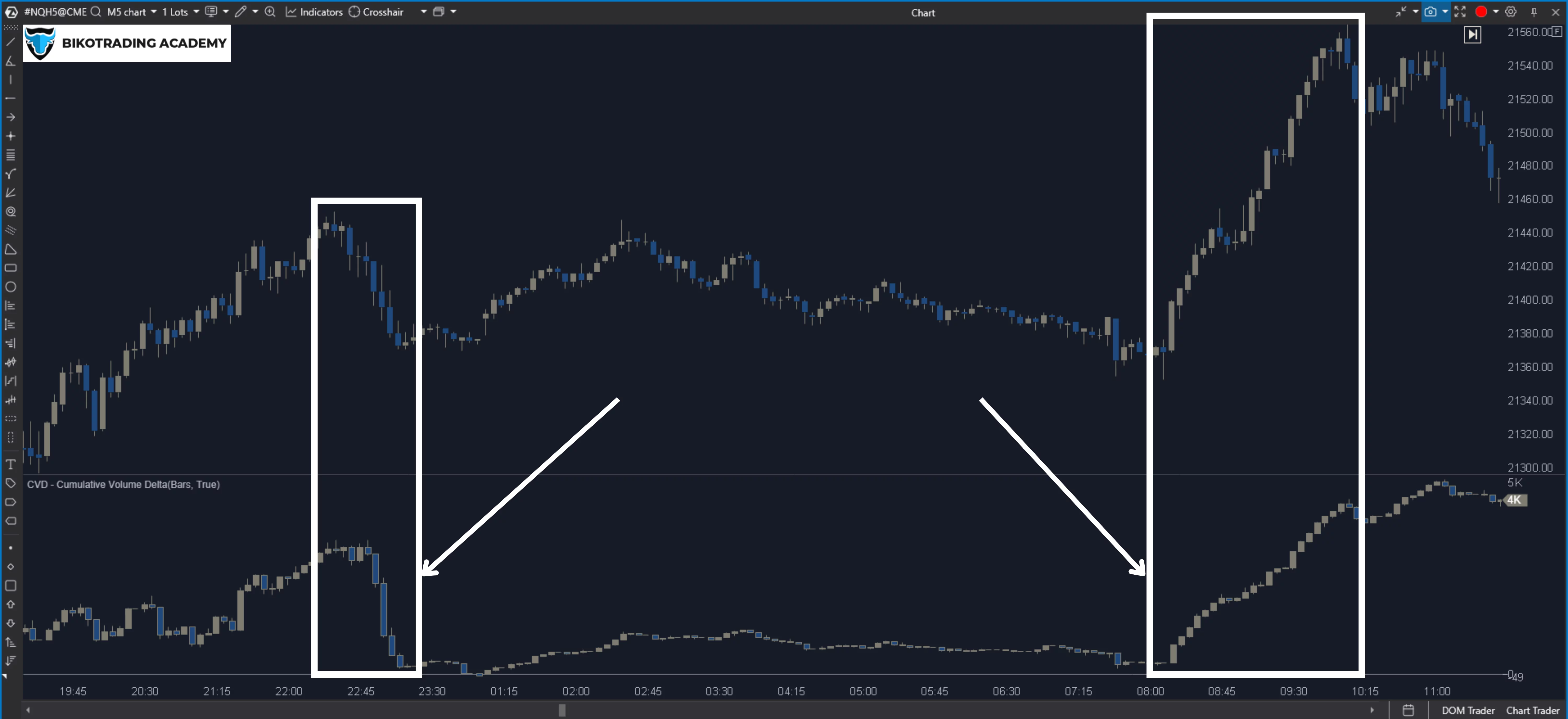Select the down arrow marker tool
The image size is (1568, 719).
[x=10, y=623]
